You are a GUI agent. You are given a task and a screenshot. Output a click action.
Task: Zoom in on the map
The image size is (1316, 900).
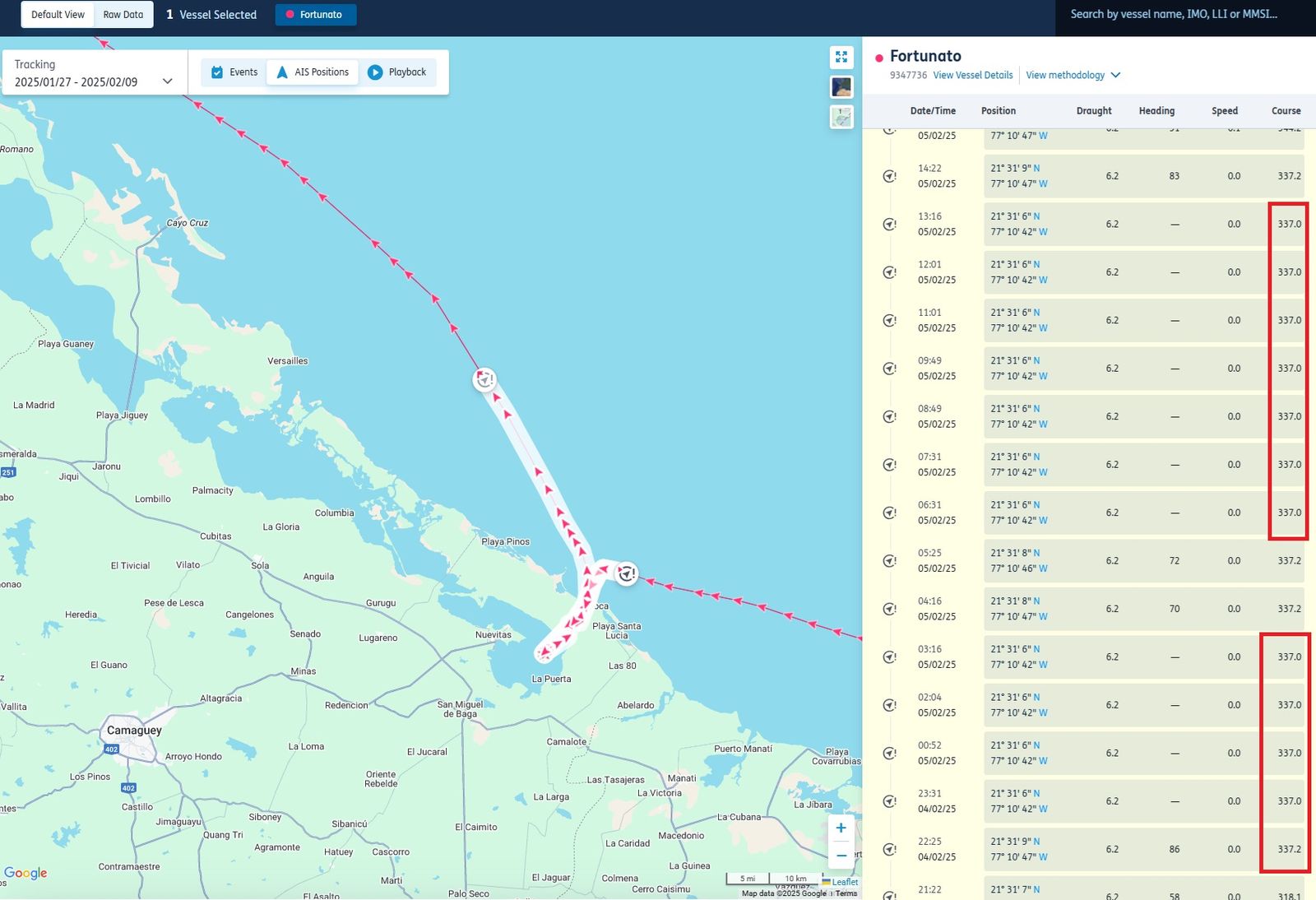(841, 828)
